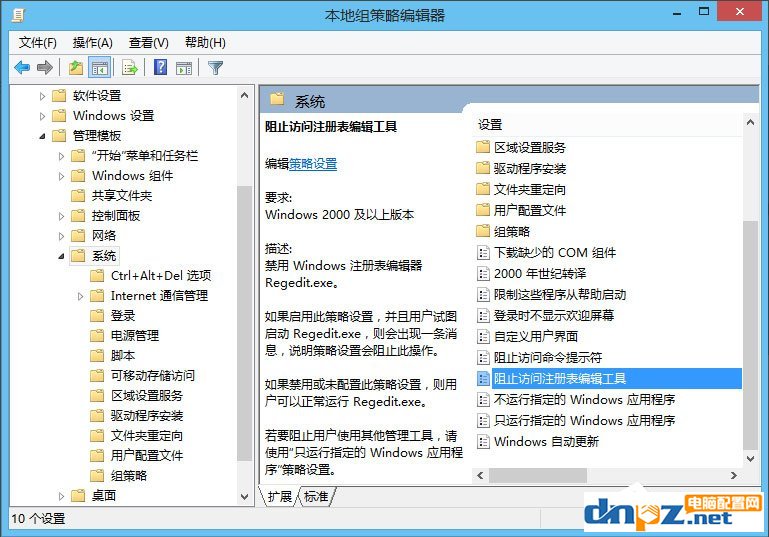Click the Forward arrow toolbar icon
The height and width of the screenshot is (537, 769).
point(45,67)
